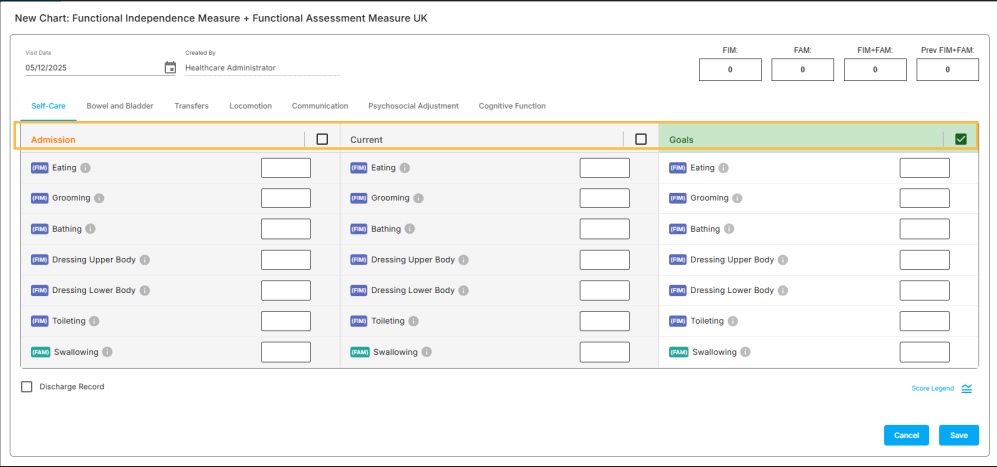This screenshot has width=997, height=467.
Task: Uncheck the Goals column checkbox
Action: [x=961, y=139]
